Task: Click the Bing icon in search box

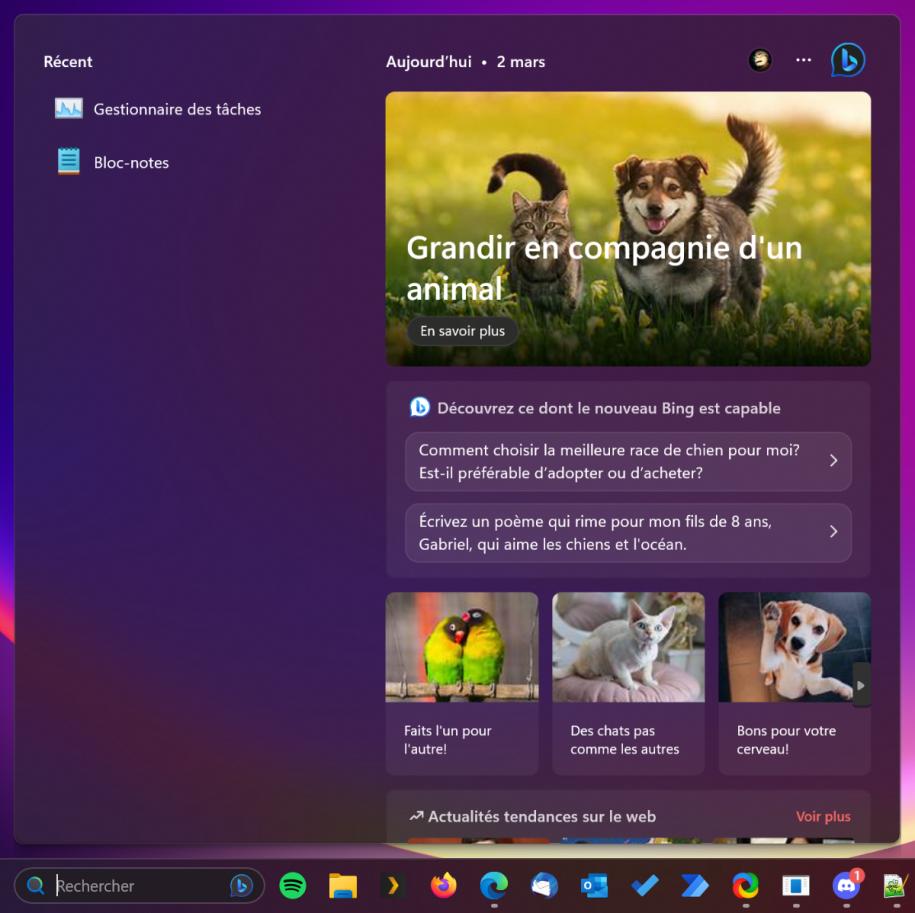Action: point(241,885)
